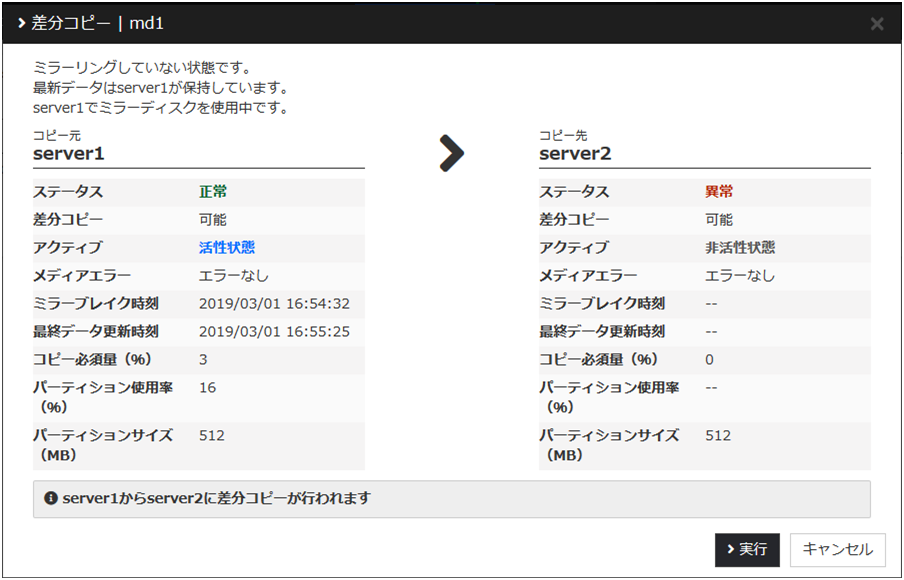Click server1's パーティション使用率 value 16

tap(207, 388)
